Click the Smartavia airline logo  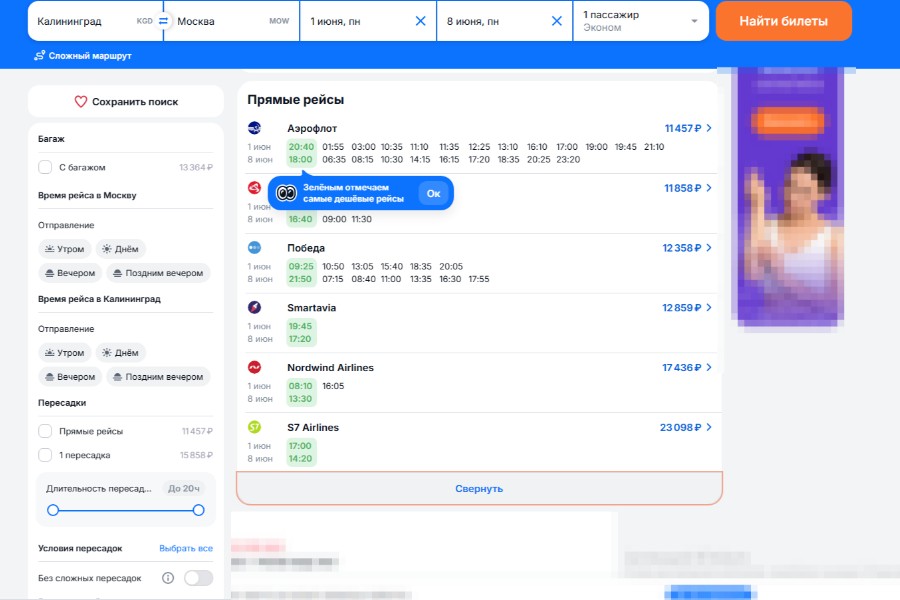[x=254, y=307]
